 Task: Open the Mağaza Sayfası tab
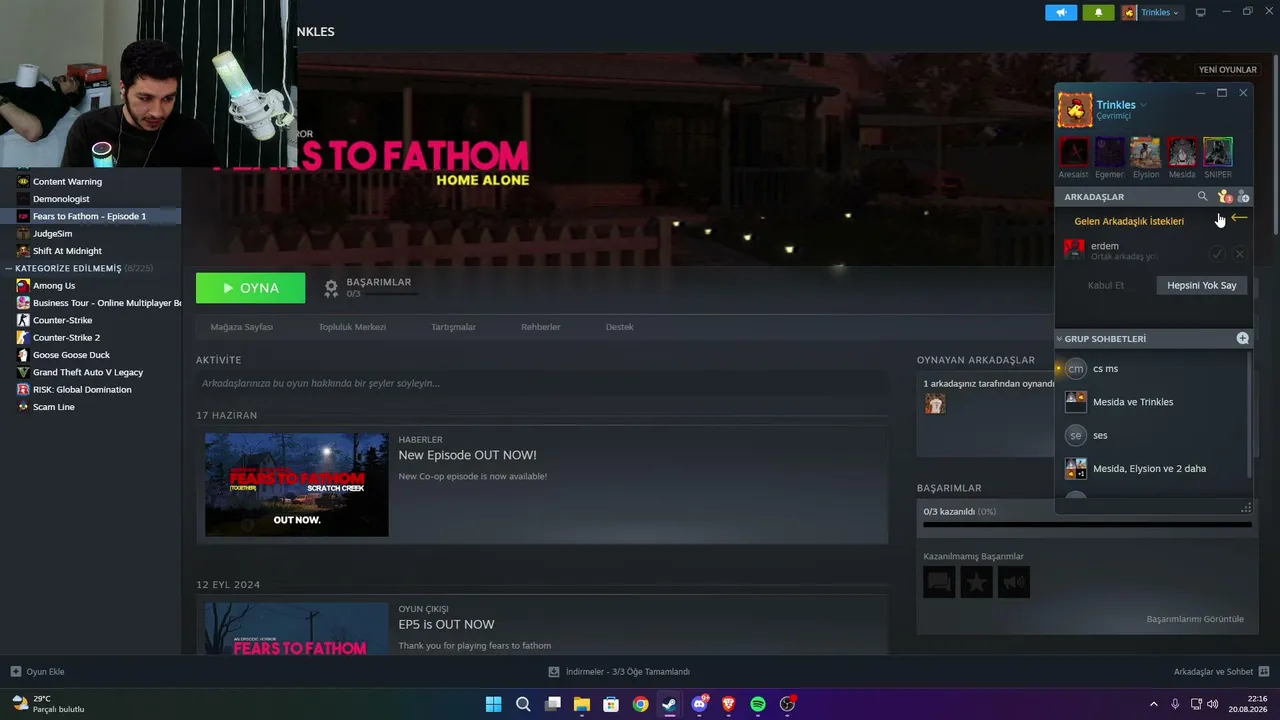point(241,327)
